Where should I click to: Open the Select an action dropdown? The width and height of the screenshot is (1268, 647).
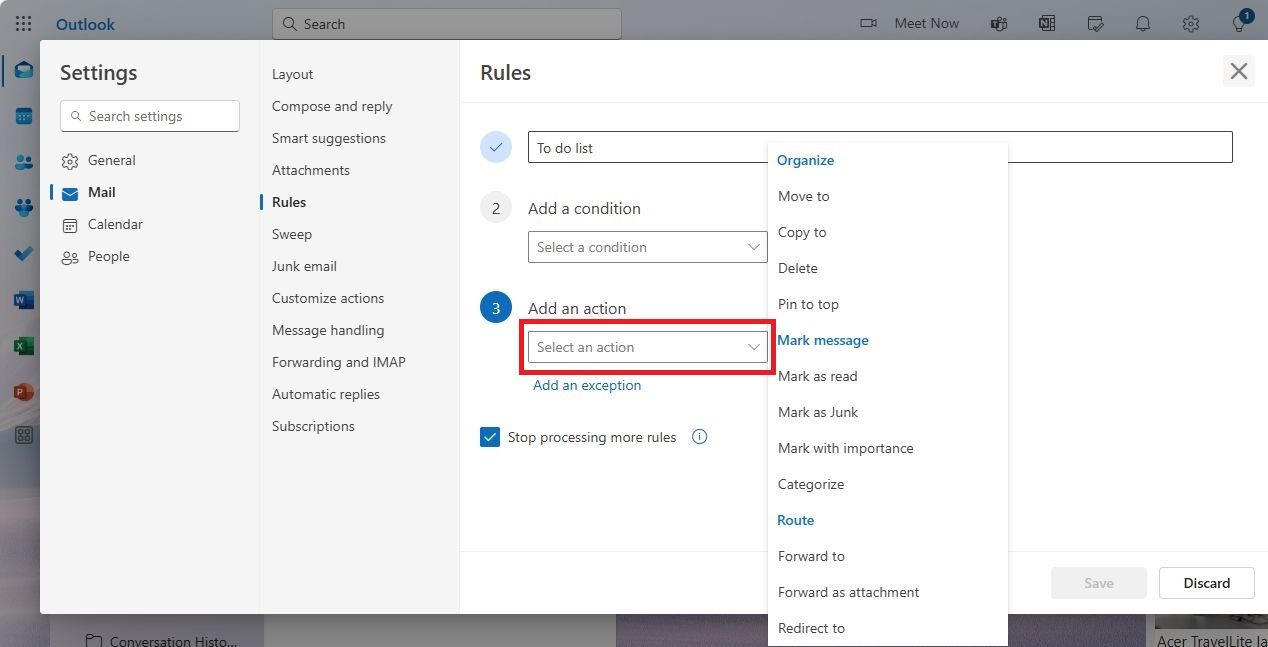(647, 347)
